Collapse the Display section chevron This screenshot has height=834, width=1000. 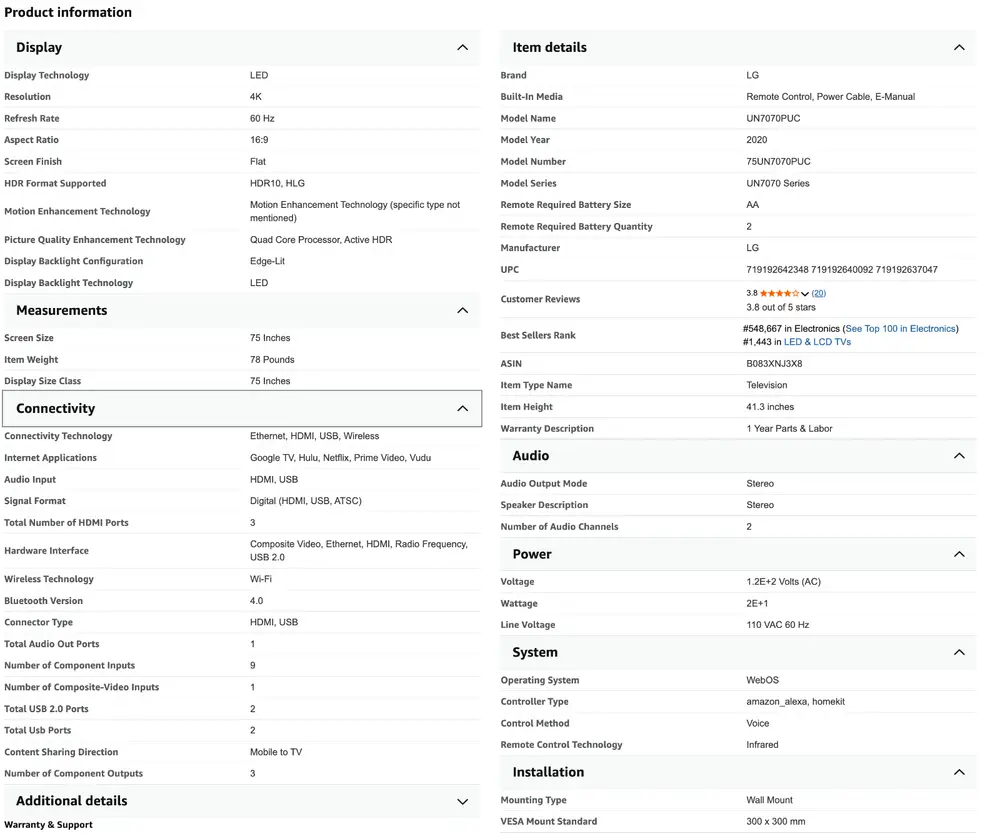click(x=462, y=48)
